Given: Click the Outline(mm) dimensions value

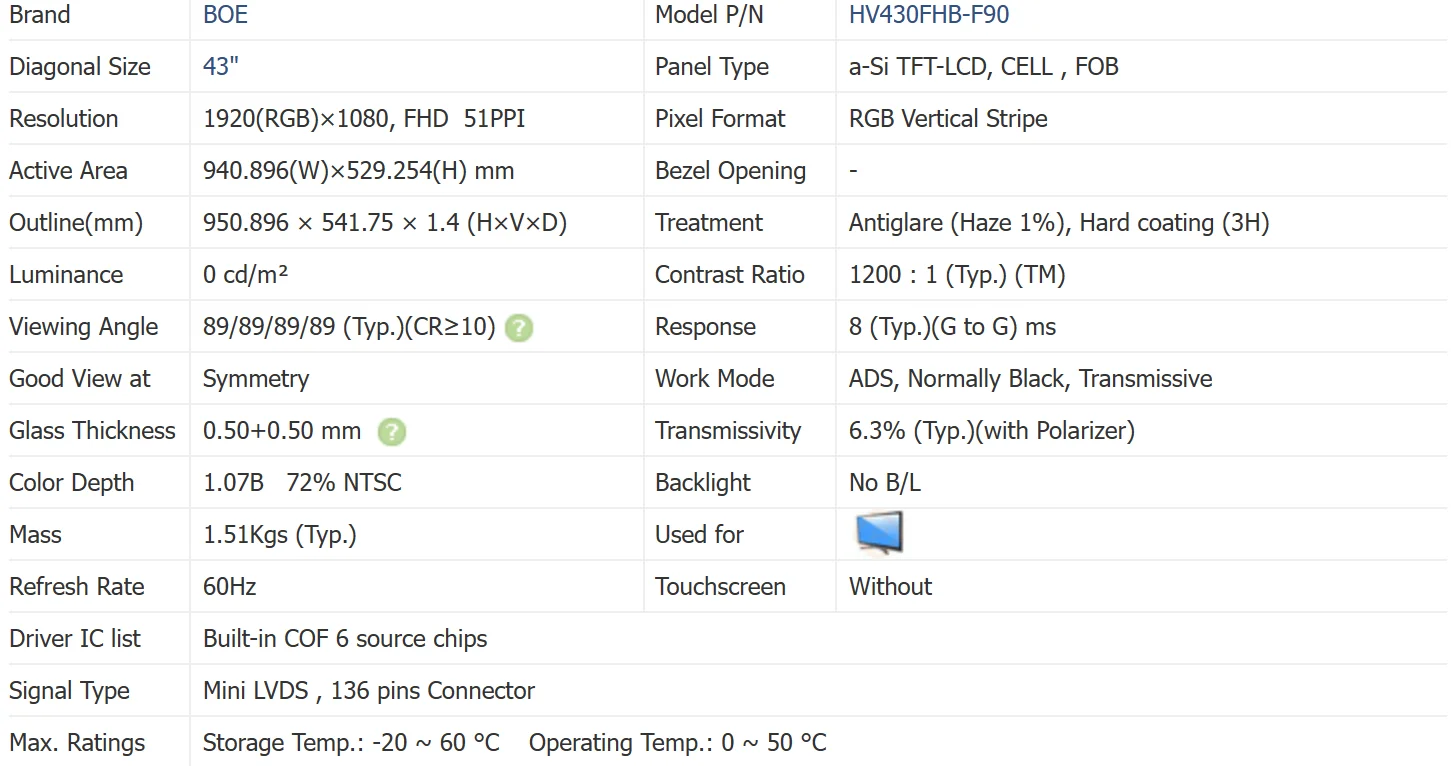Looking at the screenshot, I should 384,223.
